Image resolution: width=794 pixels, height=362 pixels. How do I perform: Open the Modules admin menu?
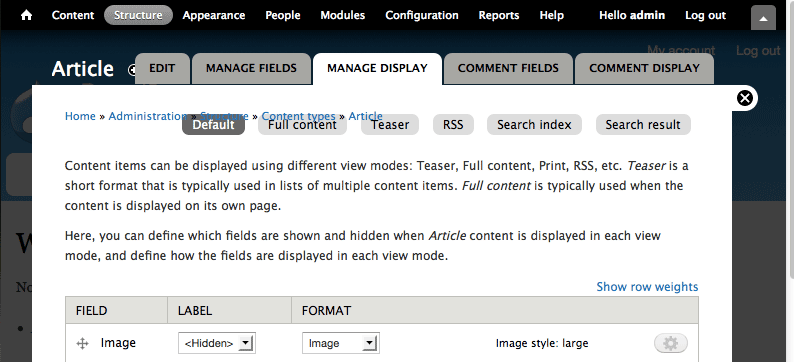coord(343,15)
